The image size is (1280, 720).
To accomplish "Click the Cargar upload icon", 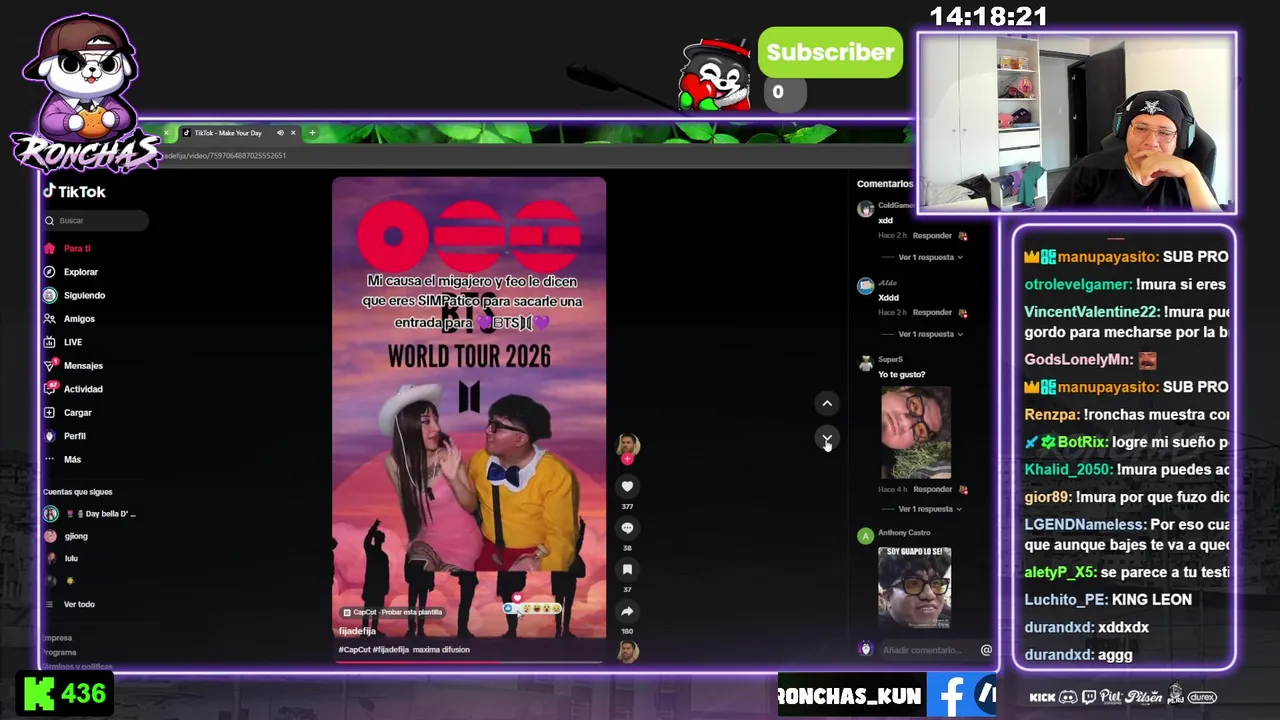I will coord(50,412).
